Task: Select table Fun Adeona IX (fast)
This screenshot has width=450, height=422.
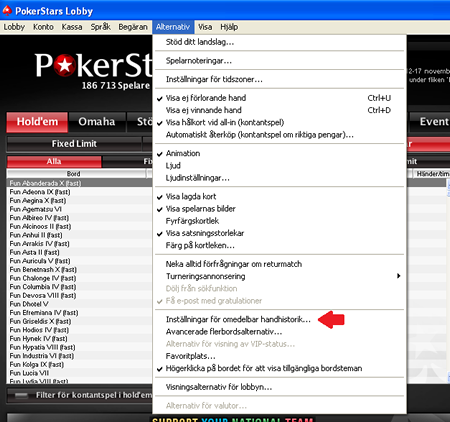Action: pyautogui.click(x=79, y=192)
